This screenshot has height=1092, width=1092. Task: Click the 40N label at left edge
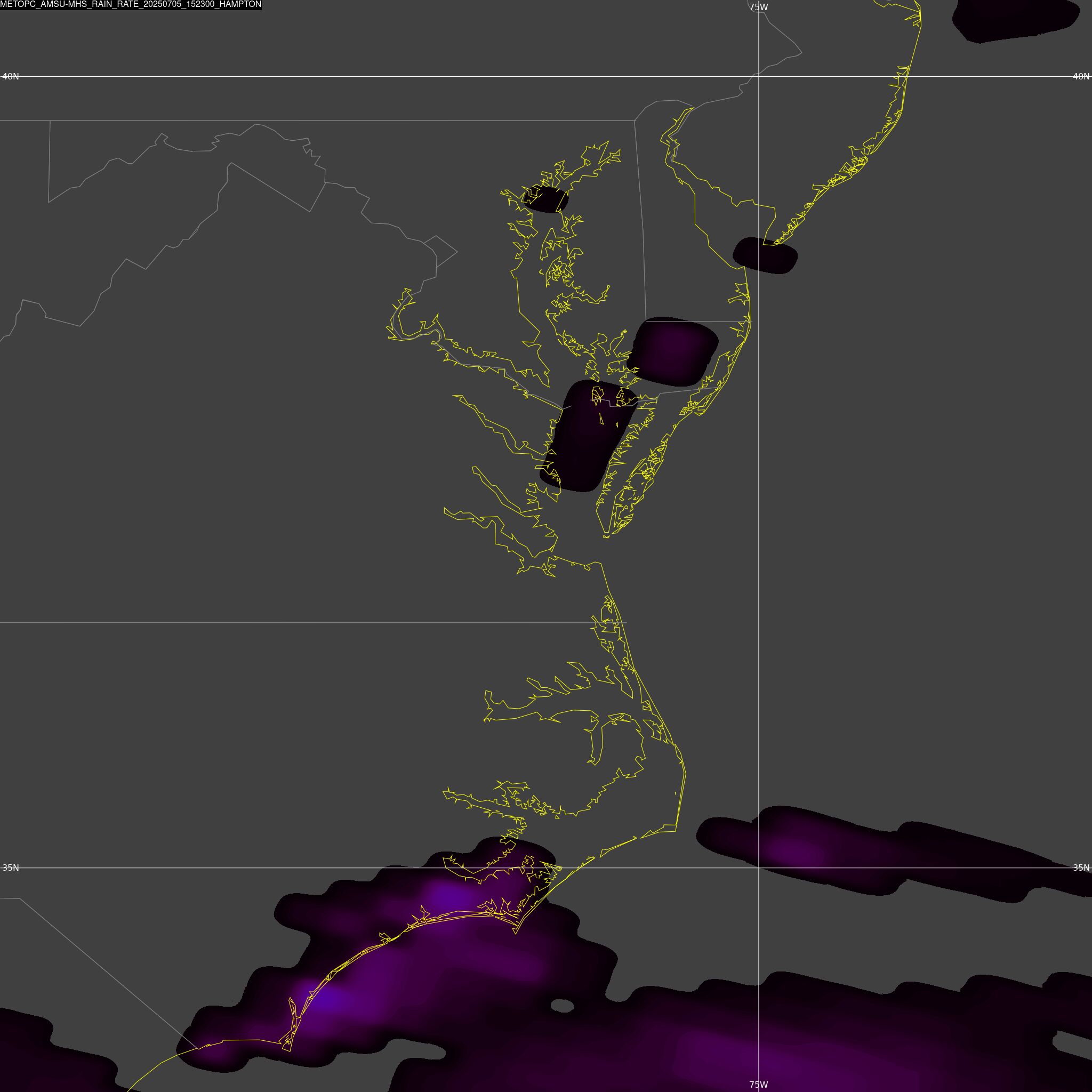[x=11, y=76]
